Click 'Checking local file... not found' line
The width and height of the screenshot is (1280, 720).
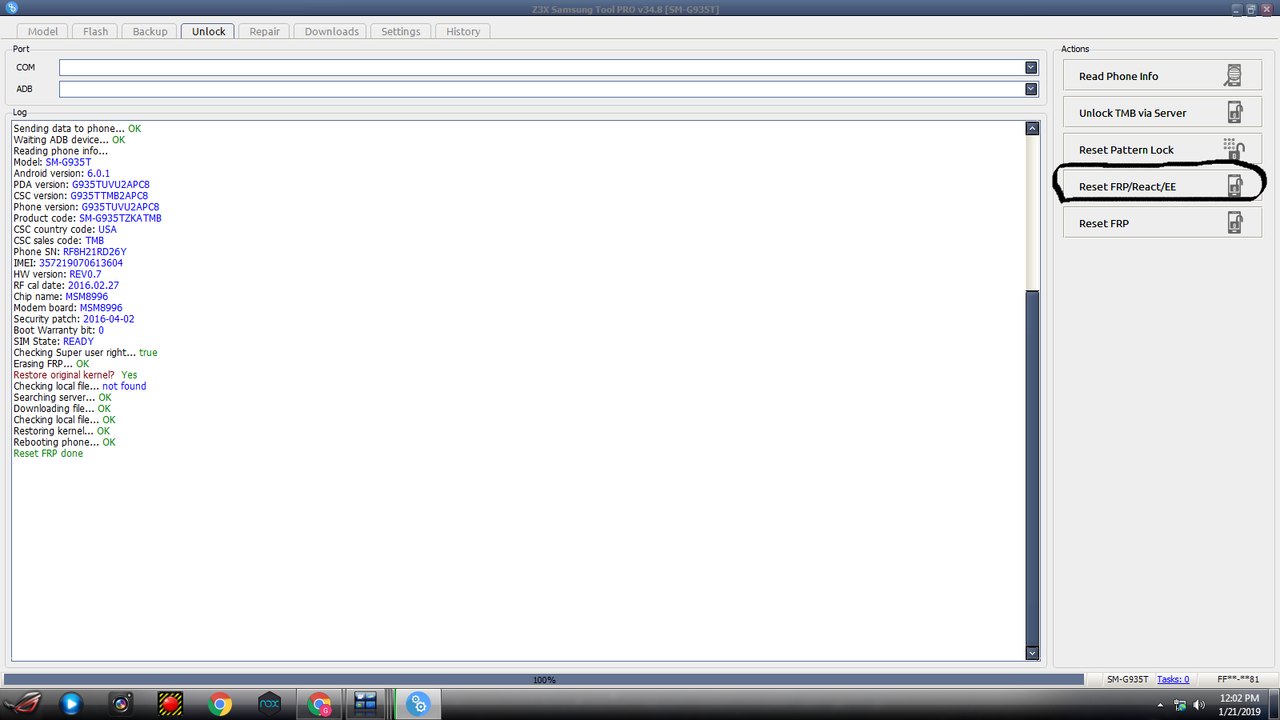coord(80,386)
